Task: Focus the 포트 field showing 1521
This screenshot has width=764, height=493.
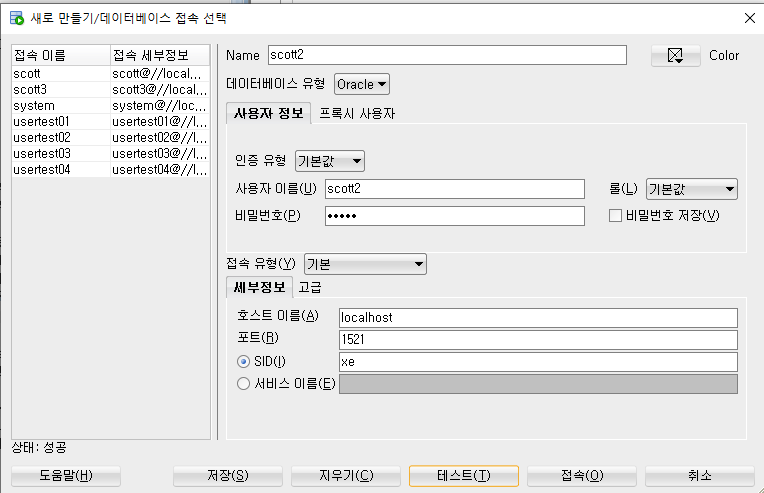Action: [x=538, y=340]
